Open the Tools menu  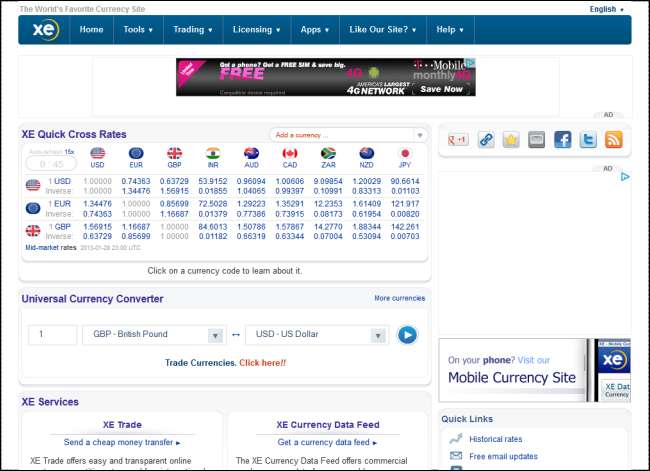[x=138, y=30]
